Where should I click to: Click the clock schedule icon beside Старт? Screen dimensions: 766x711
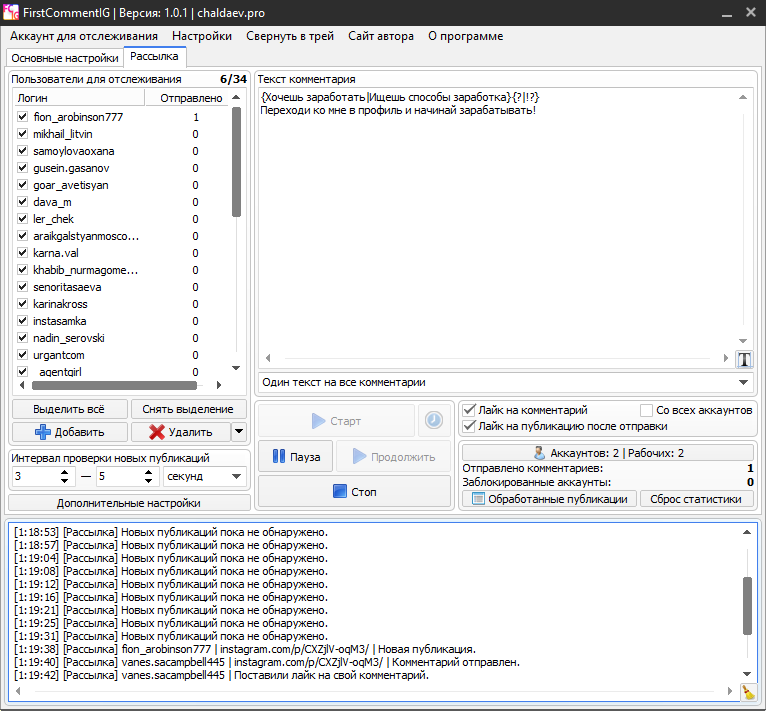(432, 421)
